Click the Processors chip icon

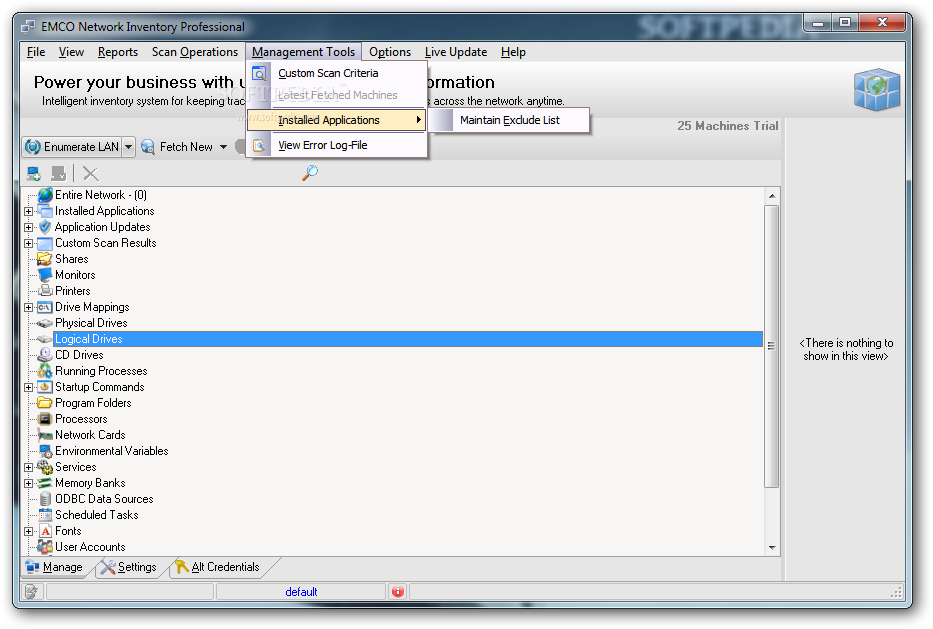(45, 419)
